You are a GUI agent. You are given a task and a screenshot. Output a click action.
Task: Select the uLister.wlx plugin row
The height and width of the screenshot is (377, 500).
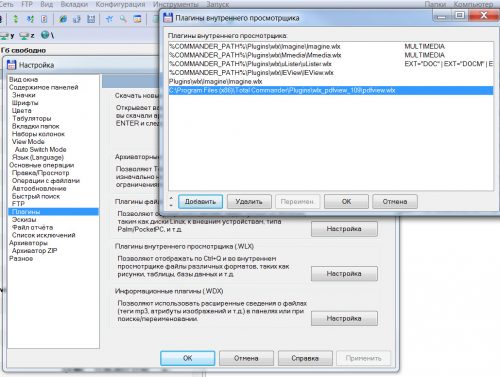(331, 64)
